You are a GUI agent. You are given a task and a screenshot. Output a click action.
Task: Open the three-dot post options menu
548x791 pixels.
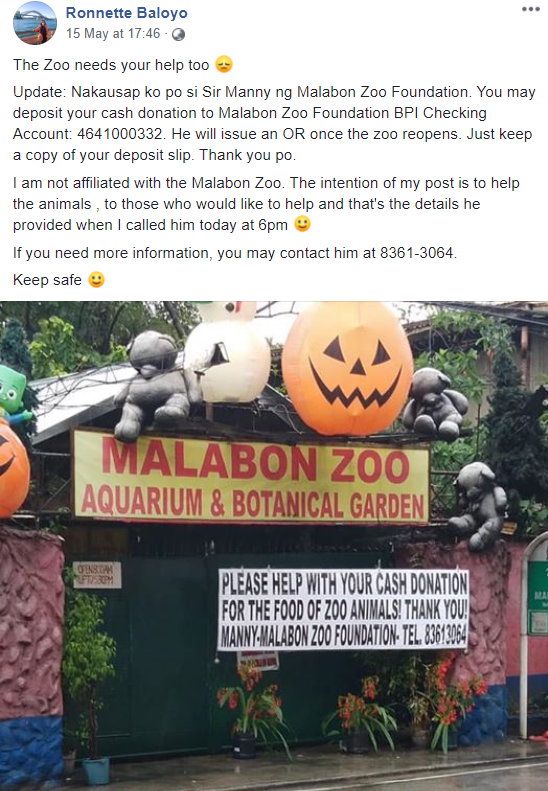coord(530,10)
